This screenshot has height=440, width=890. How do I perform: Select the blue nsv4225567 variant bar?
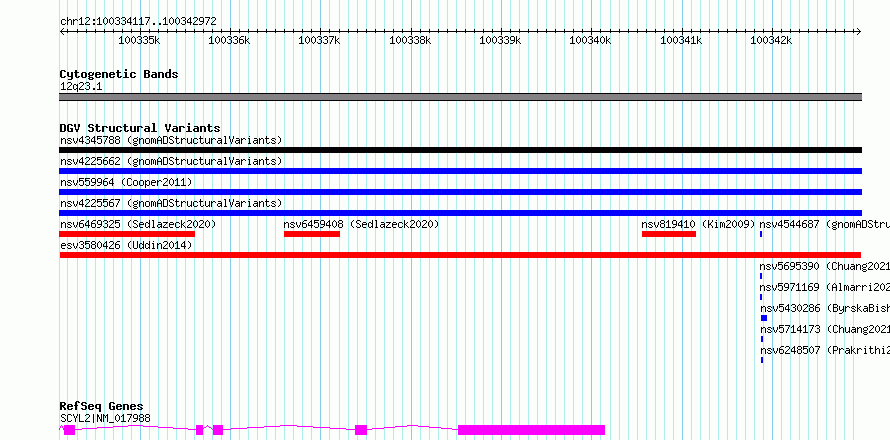(x=460, y=213)
